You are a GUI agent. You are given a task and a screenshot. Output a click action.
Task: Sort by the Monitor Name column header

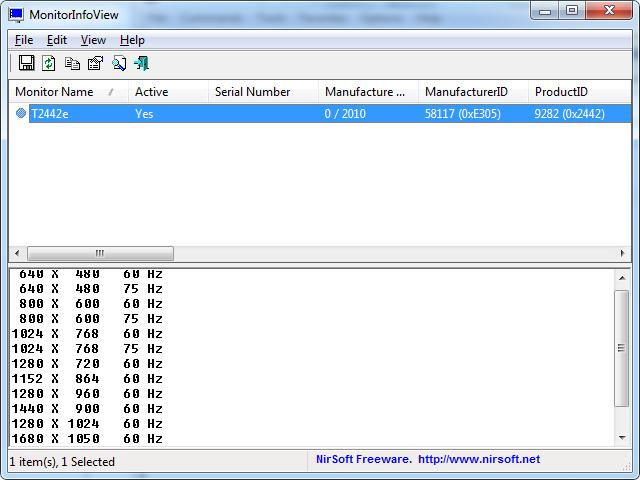point(69,92)
